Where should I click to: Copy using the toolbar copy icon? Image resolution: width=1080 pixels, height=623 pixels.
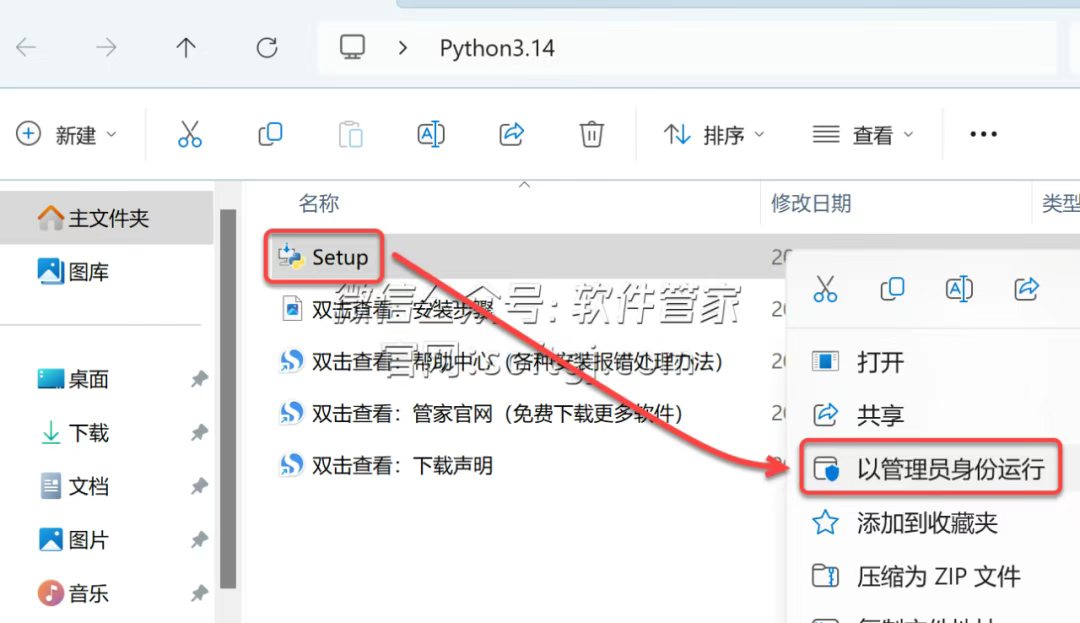(x=270, y=134)
